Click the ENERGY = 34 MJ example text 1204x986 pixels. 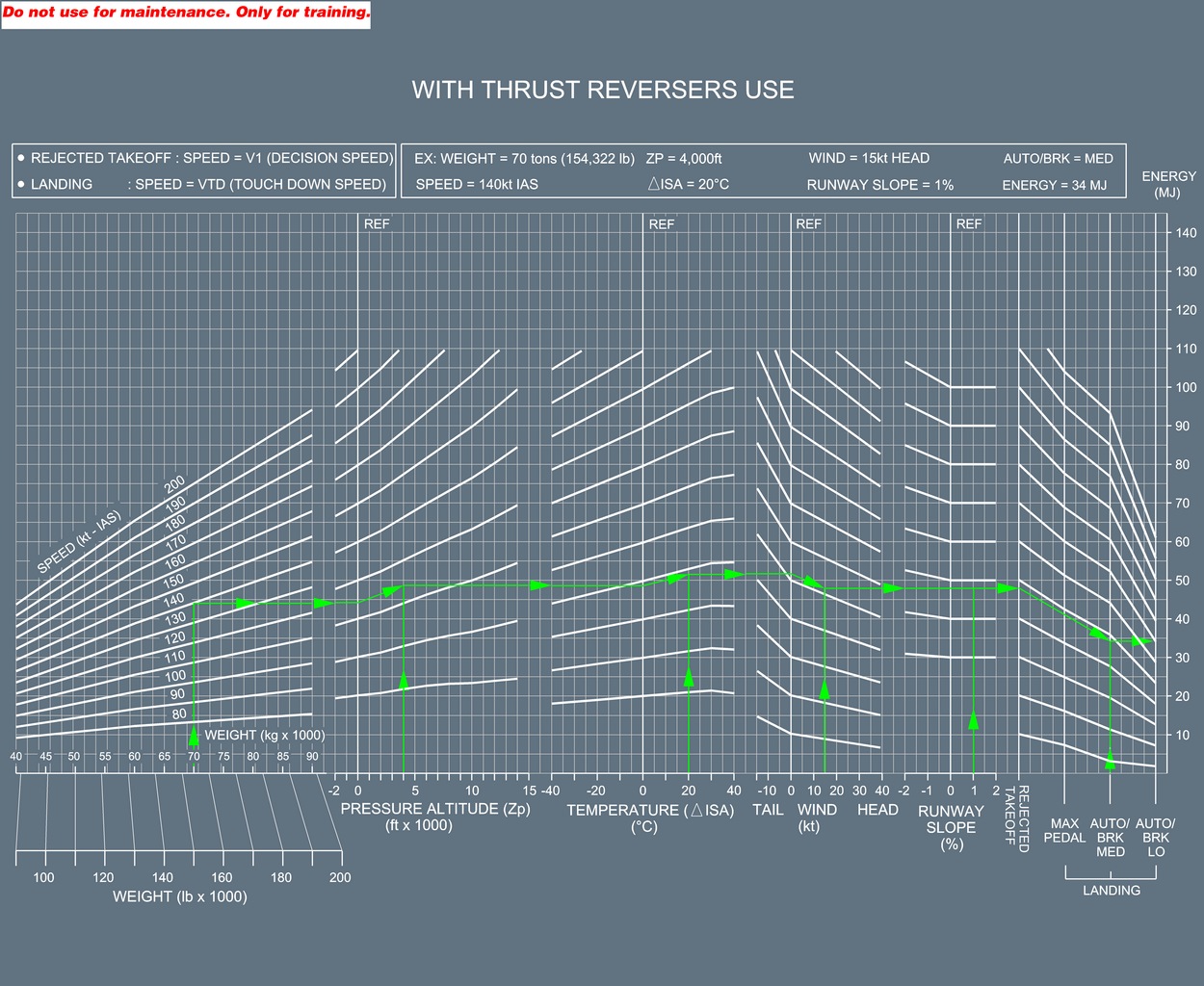(1054, 185)
